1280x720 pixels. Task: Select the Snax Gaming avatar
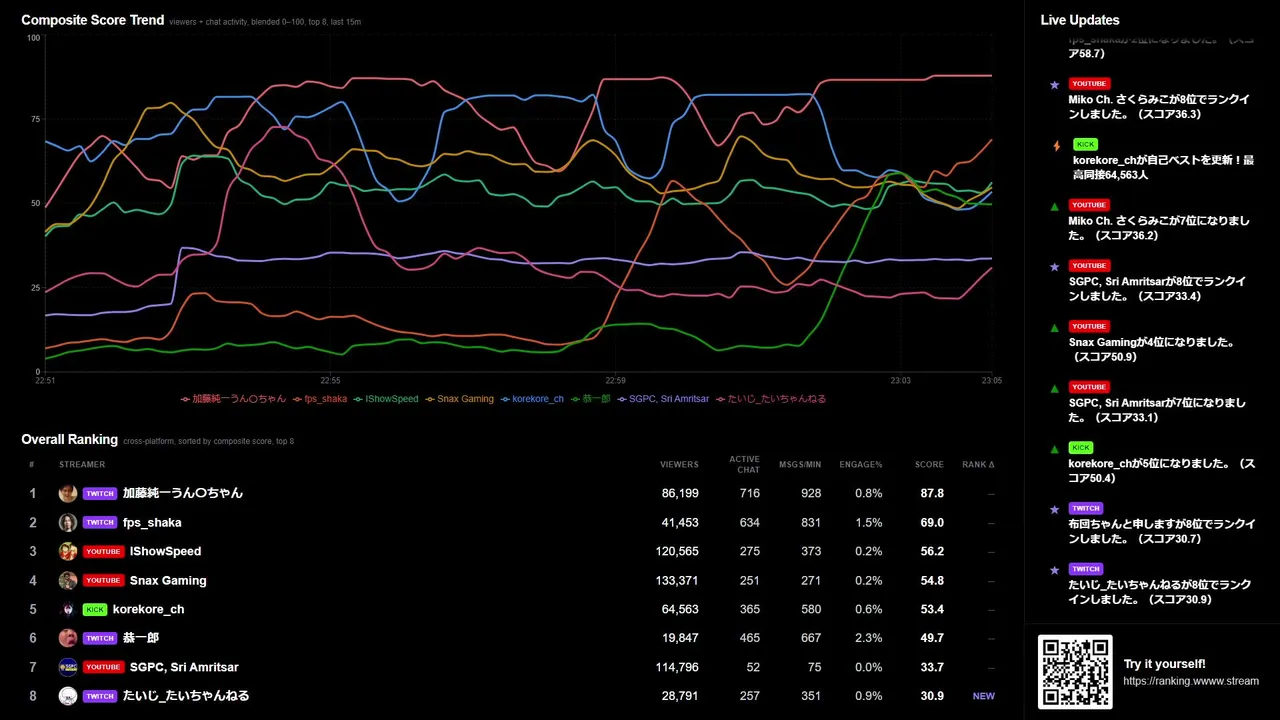point(68,580)
